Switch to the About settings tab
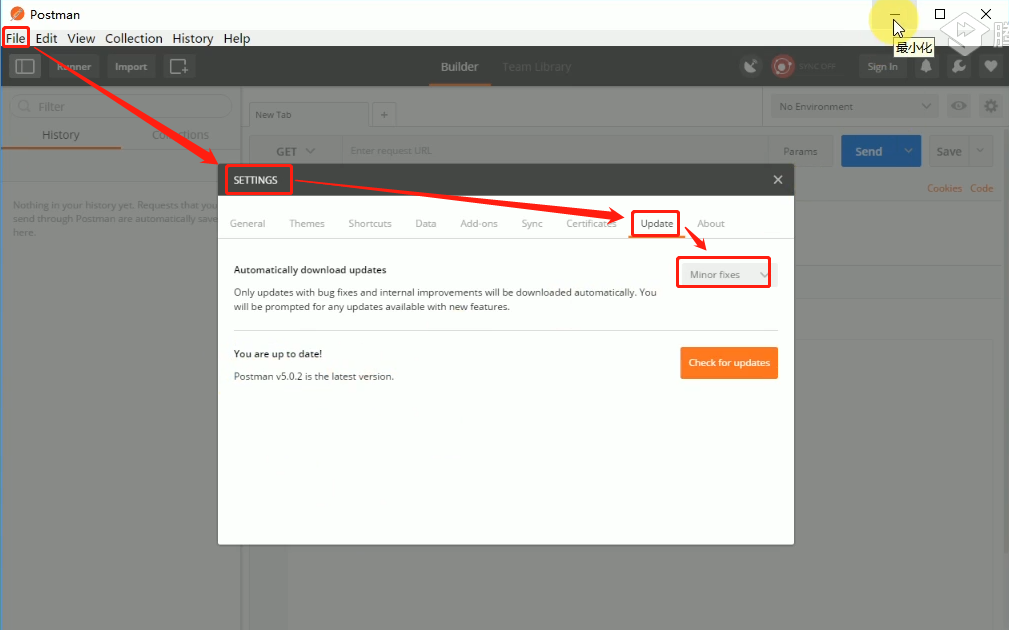 tap(711, 223)
